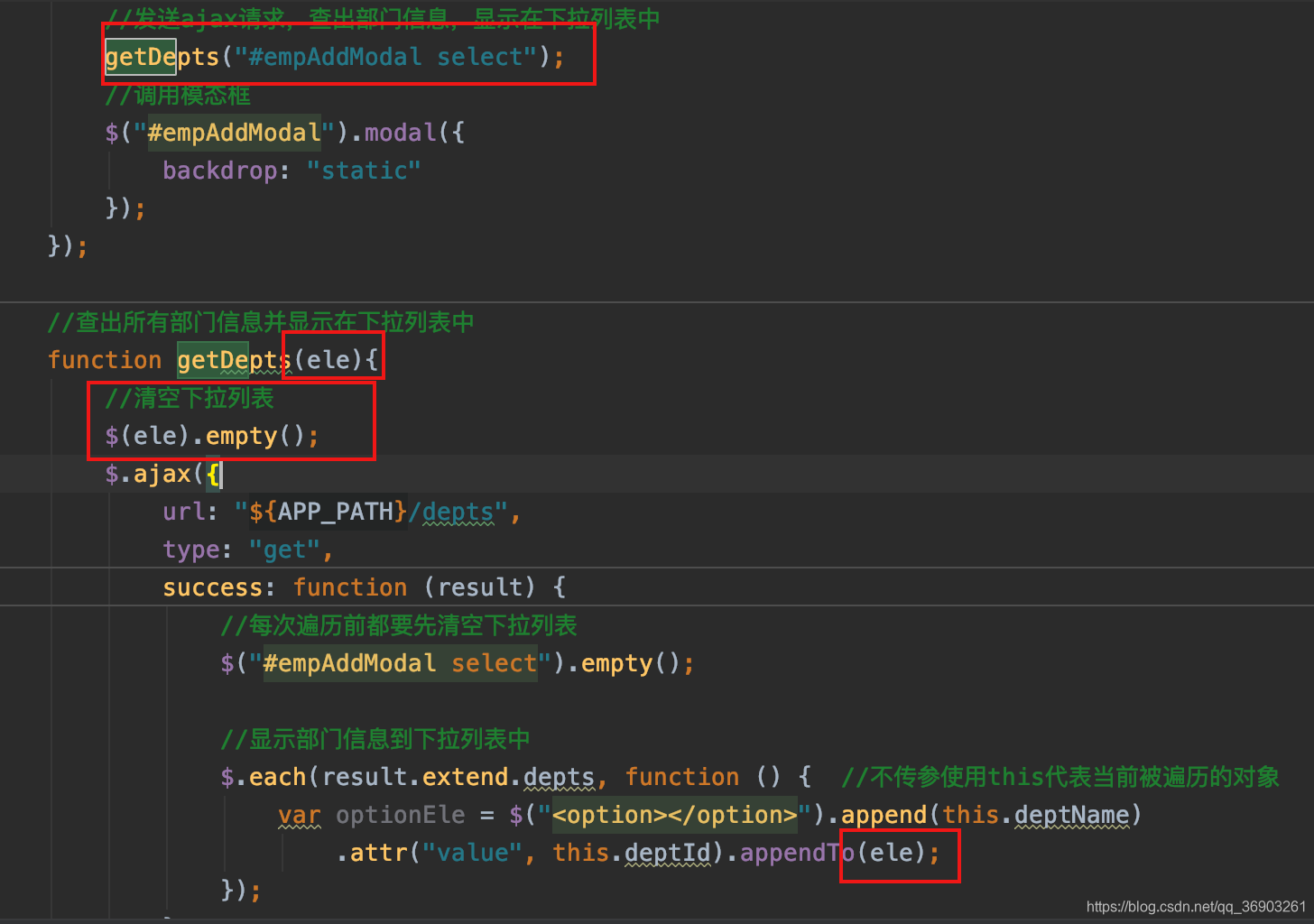Click this.deptId in the attr call
This screenshot has width=1314, height=924.
point(631,853)
